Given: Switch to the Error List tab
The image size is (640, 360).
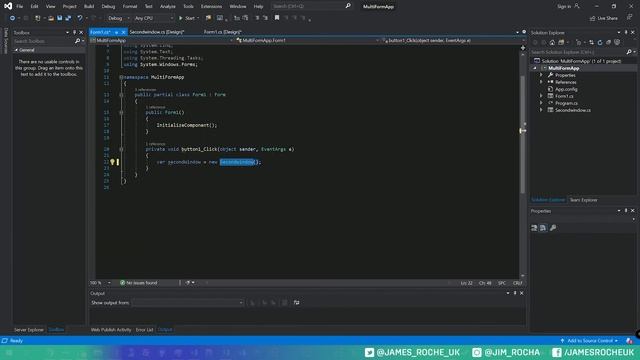Looking at the screenshot, I should click(x=144, y=329).
